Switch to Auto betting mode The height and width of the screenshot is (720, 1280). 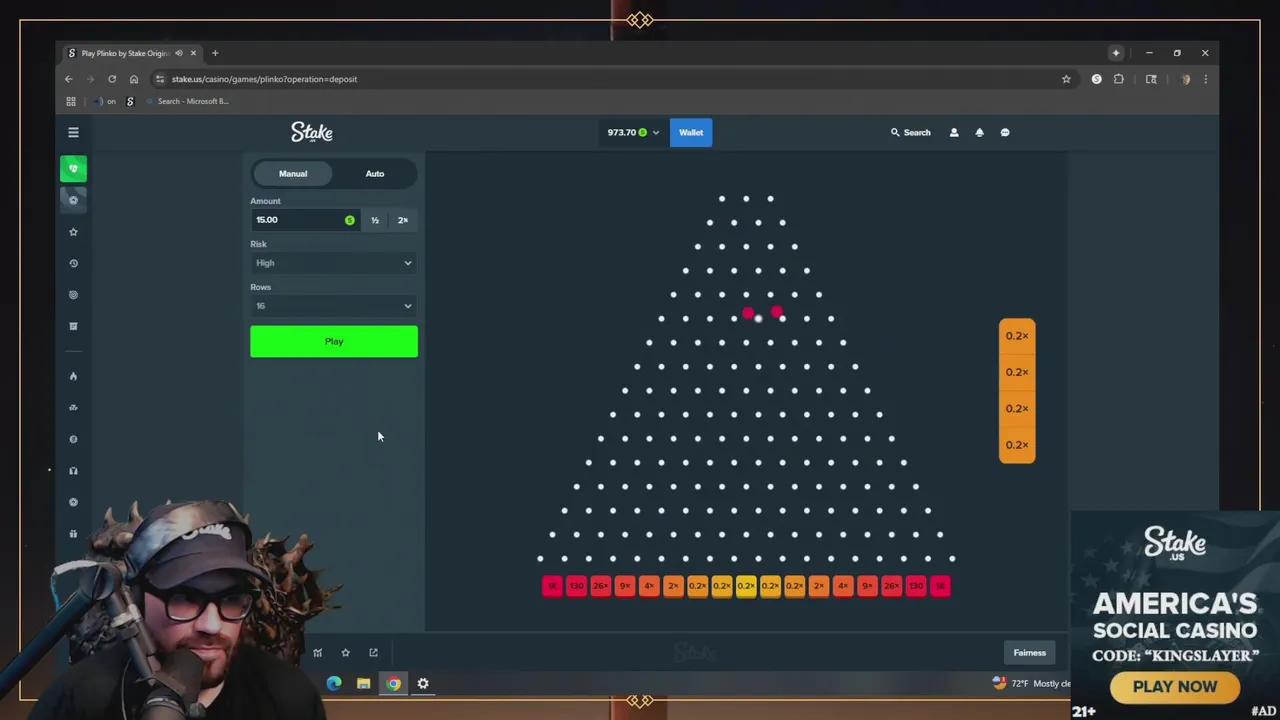coord(375,174)
